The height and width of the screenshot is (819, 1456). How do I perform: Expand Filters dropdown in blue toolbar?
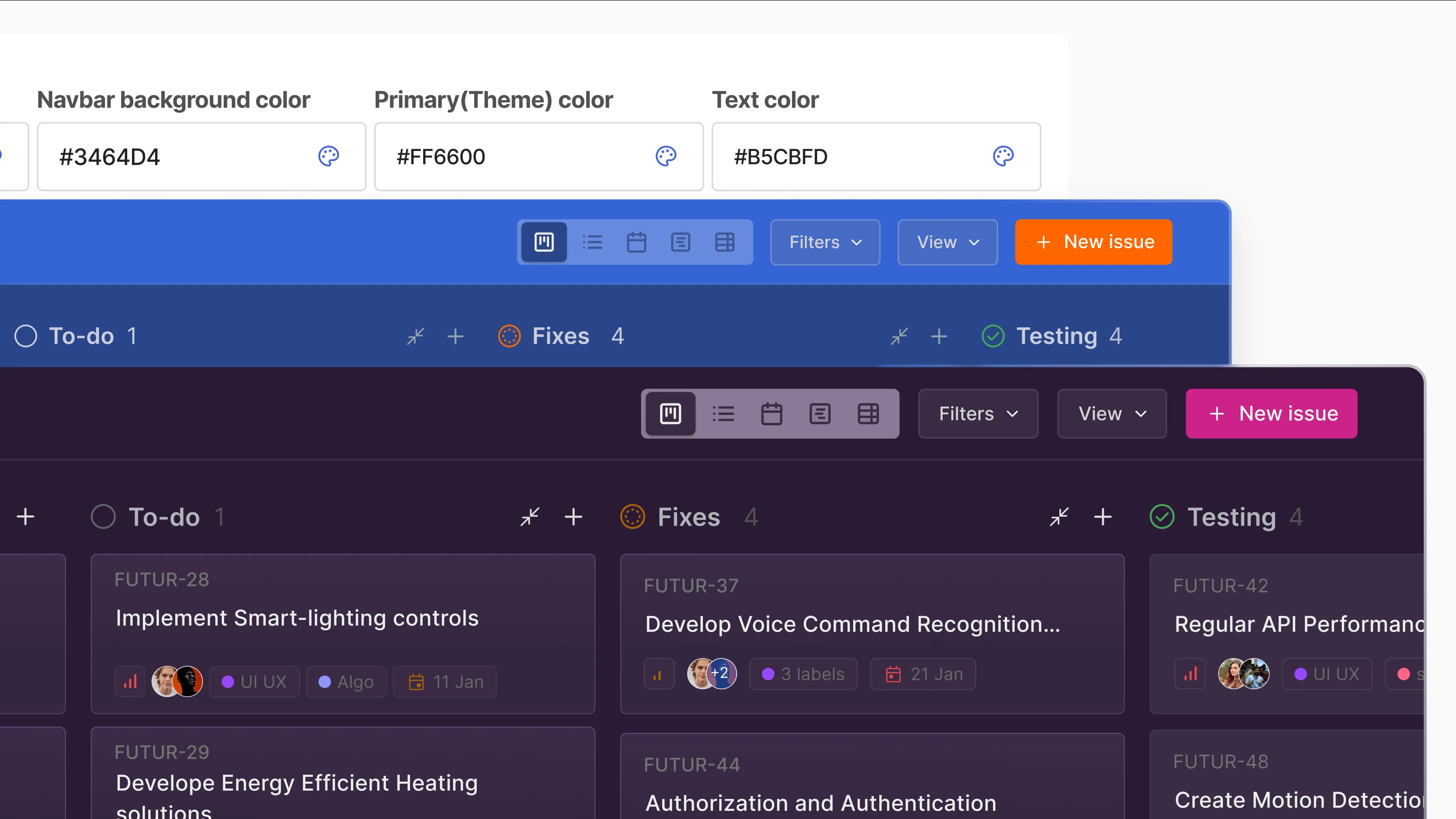point(825,243)
